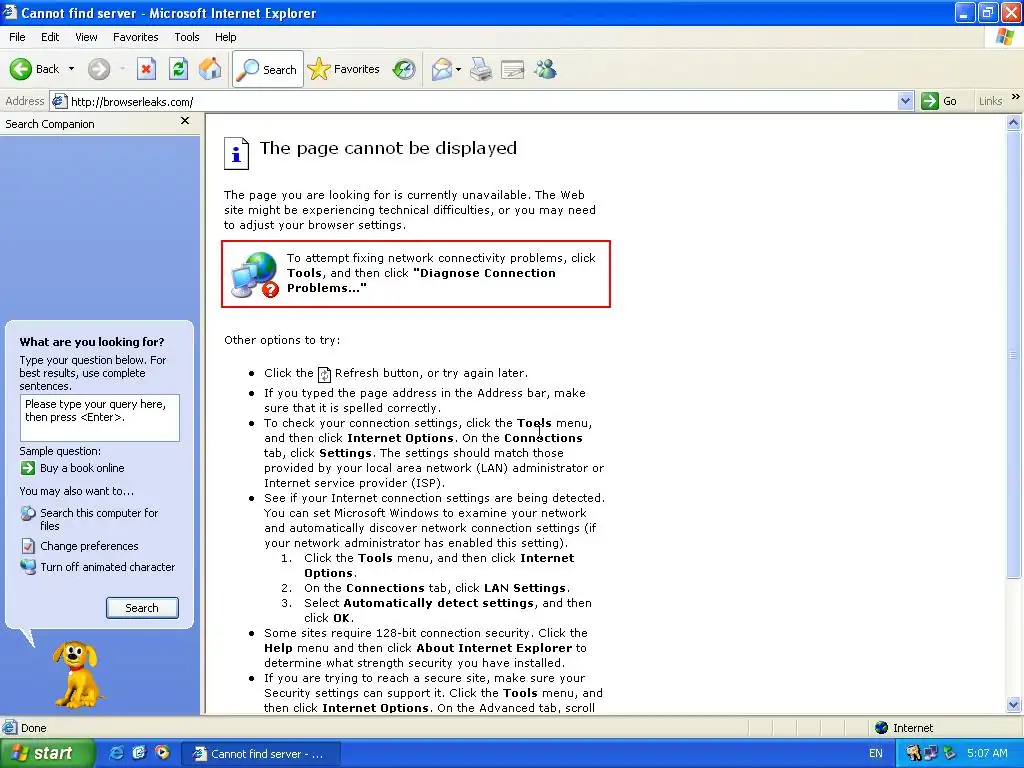Click the search query text box
This screenshot has width=1024, height=768.
tap(100, 417)
